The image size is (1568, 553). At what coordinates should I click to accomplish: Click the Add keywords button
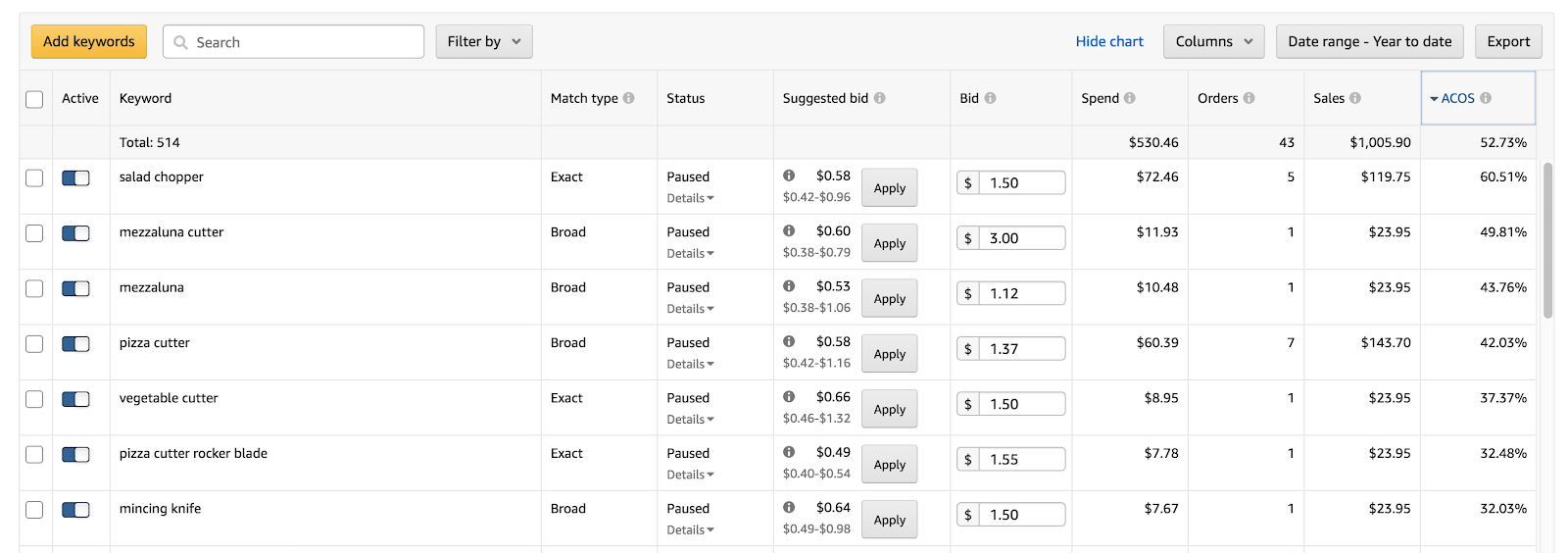click(89, 41)
